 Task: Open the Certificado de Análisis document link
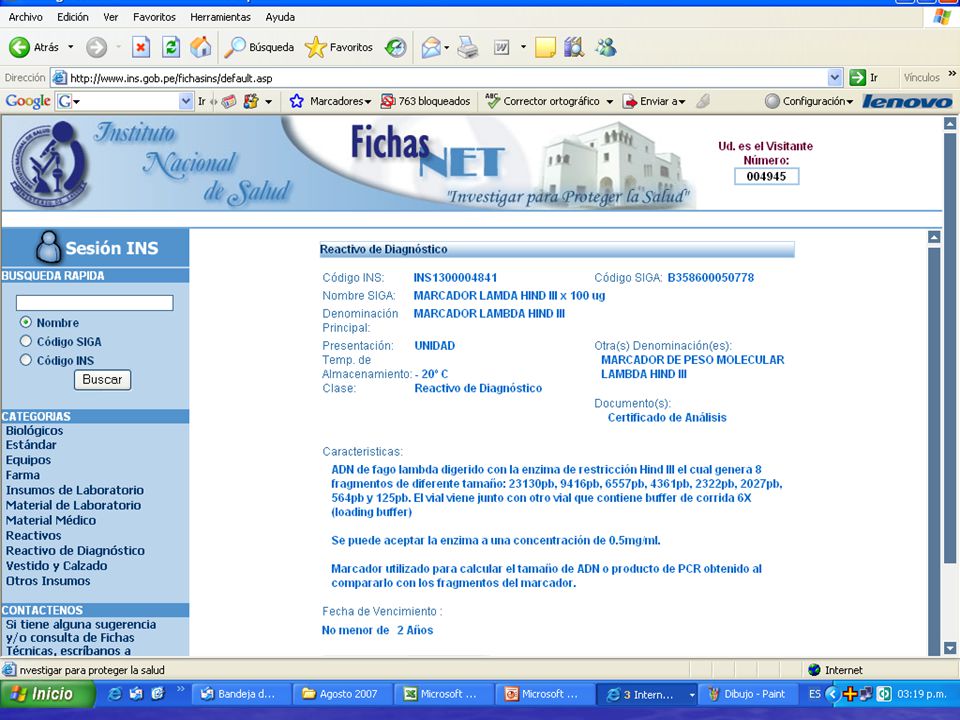tap(667, 418)
